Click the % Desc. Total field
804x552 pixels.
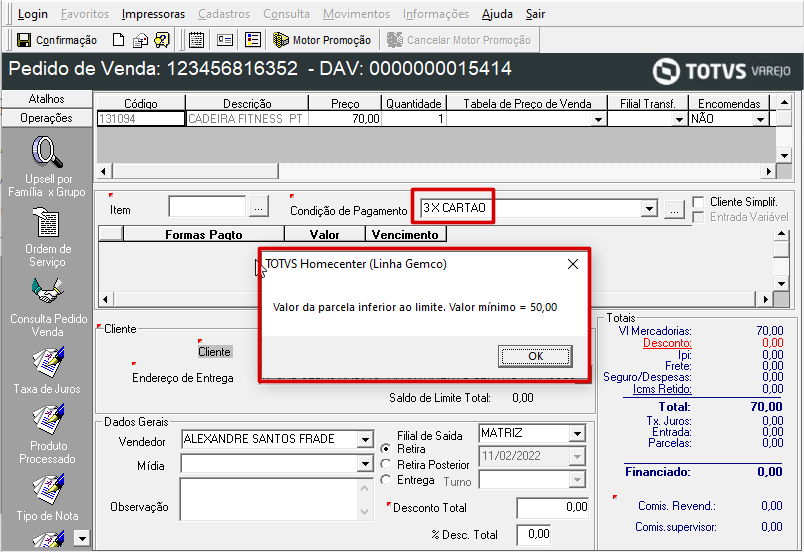[535, 535]
